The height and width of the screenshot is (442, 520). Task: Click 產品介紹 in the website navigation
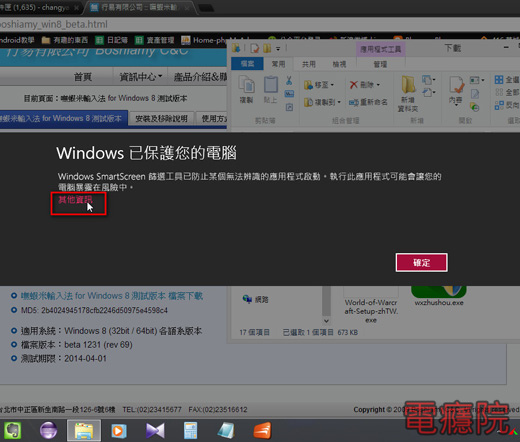(x=199, y=77)
